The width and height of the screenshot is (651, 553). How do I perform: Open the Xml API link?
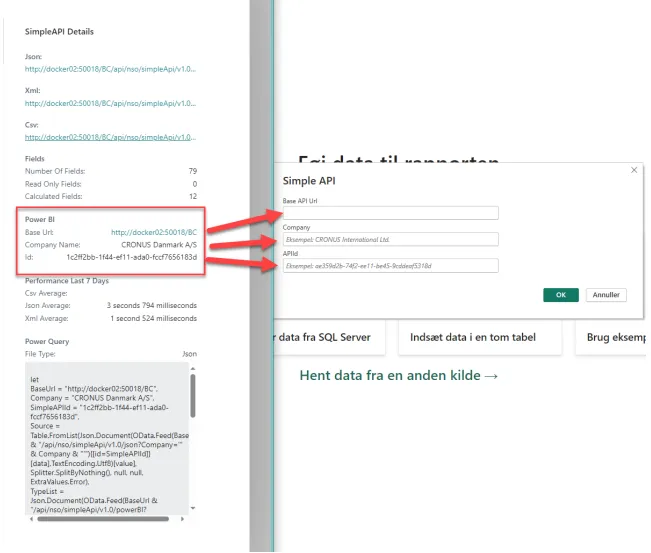[x=110, y=103]
